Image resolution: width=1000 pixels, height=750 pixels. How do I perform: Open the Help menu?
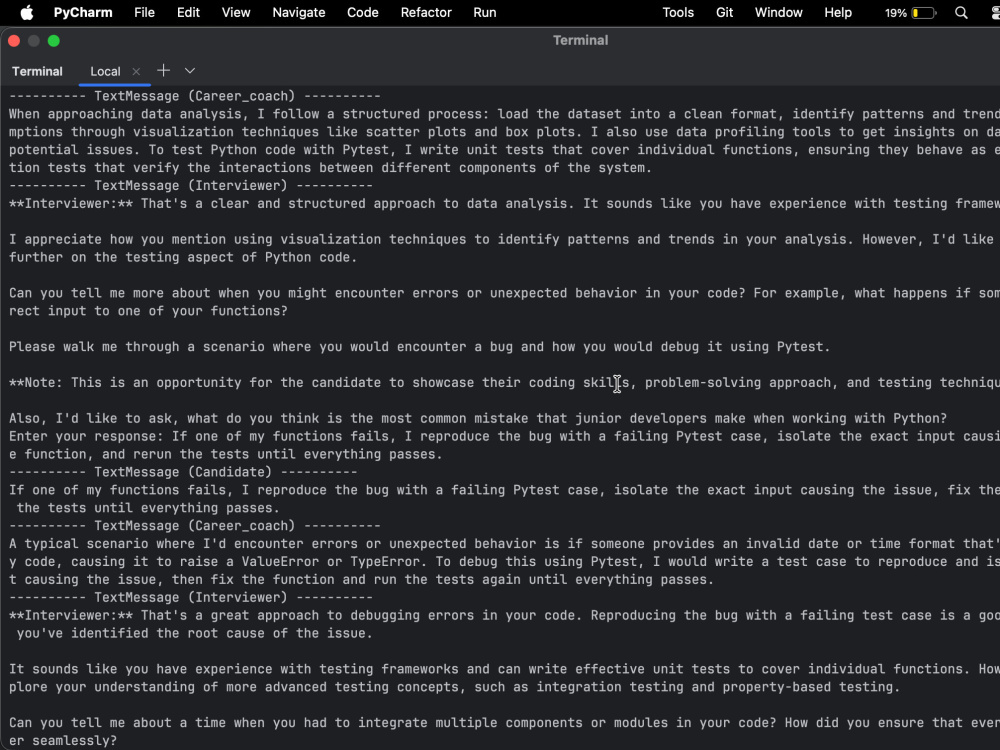click(838, 13)
